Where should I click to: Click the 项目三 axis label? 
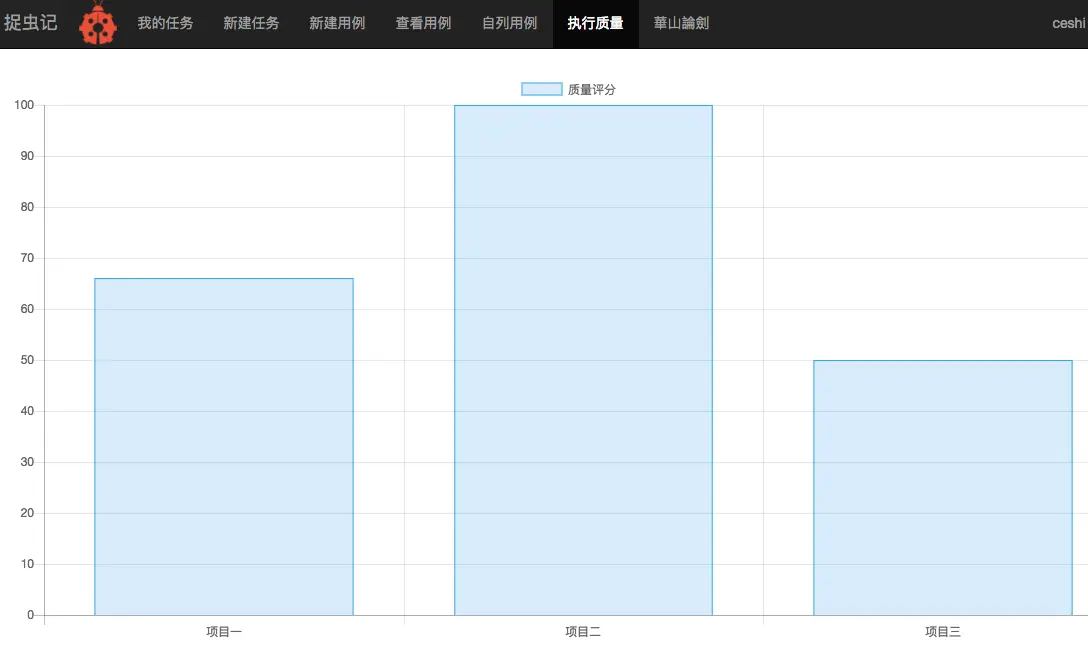(943, 632)
